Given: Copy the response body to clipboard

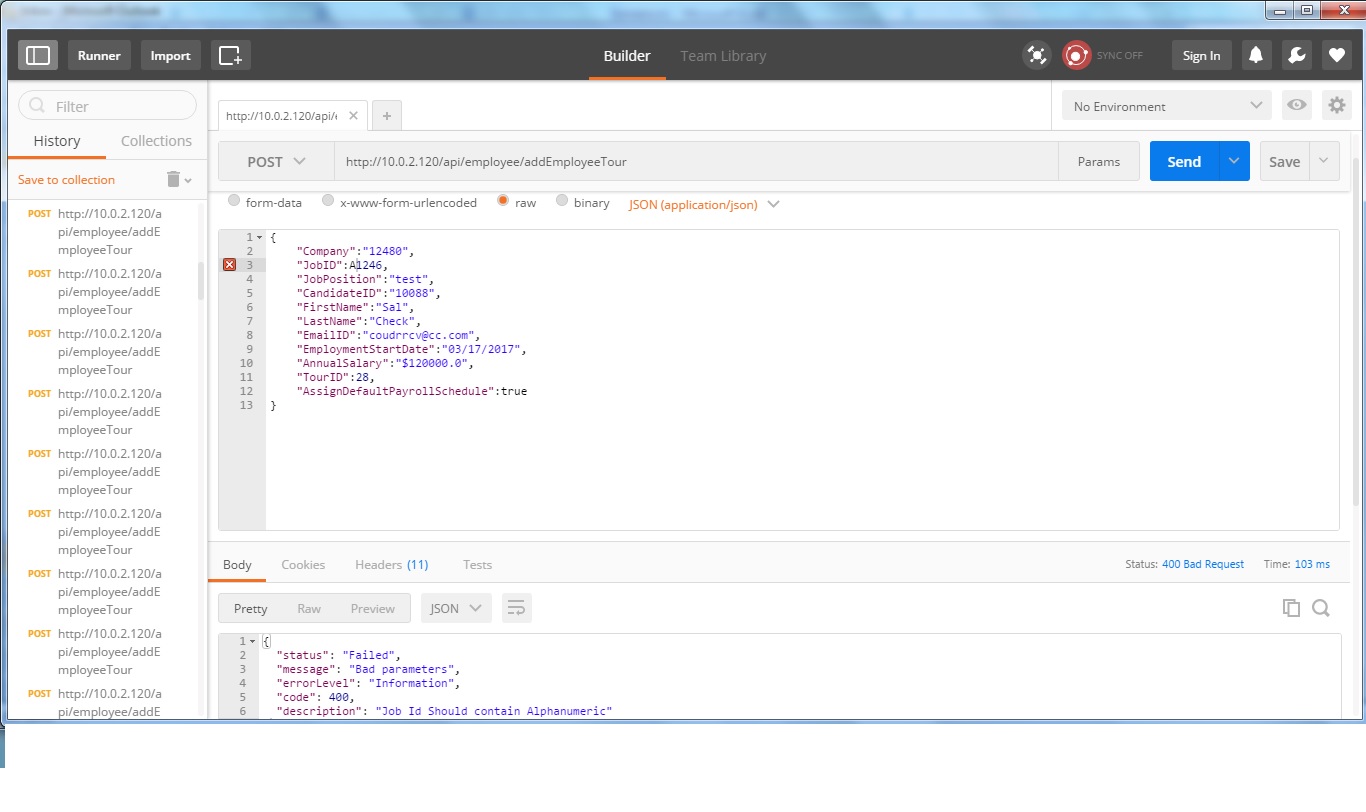Looking at the screenshot, I should [1291, 608].
